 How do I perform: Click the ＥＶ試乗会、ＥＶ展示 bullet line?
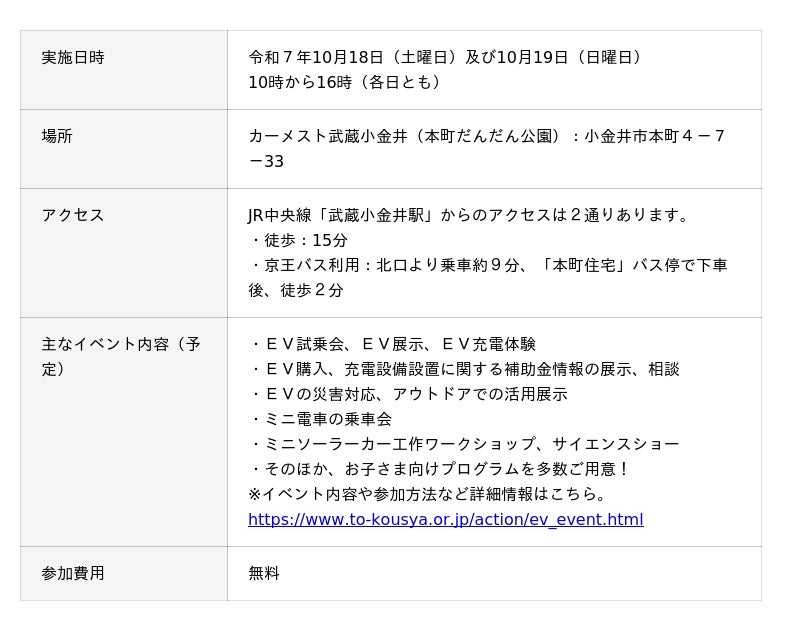(392, 344)
